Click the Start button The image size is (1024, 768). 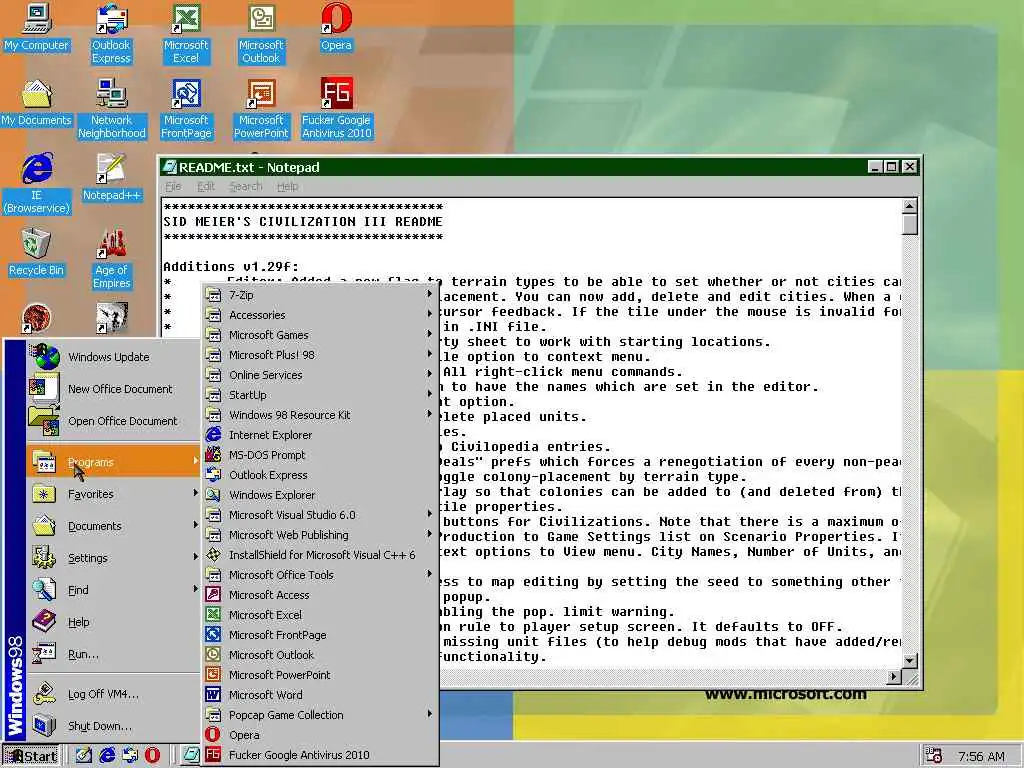(31, 756)
